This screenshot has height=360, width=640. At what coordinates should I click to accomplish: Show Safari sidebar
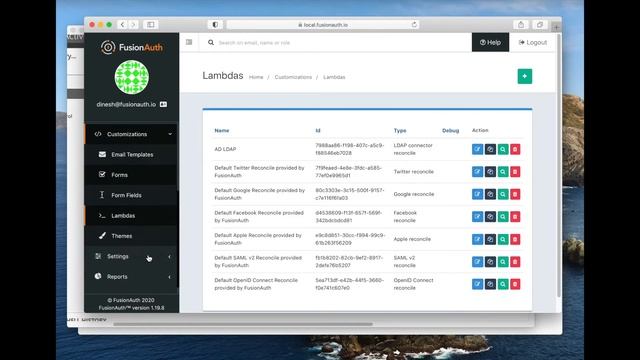[151, 25]
